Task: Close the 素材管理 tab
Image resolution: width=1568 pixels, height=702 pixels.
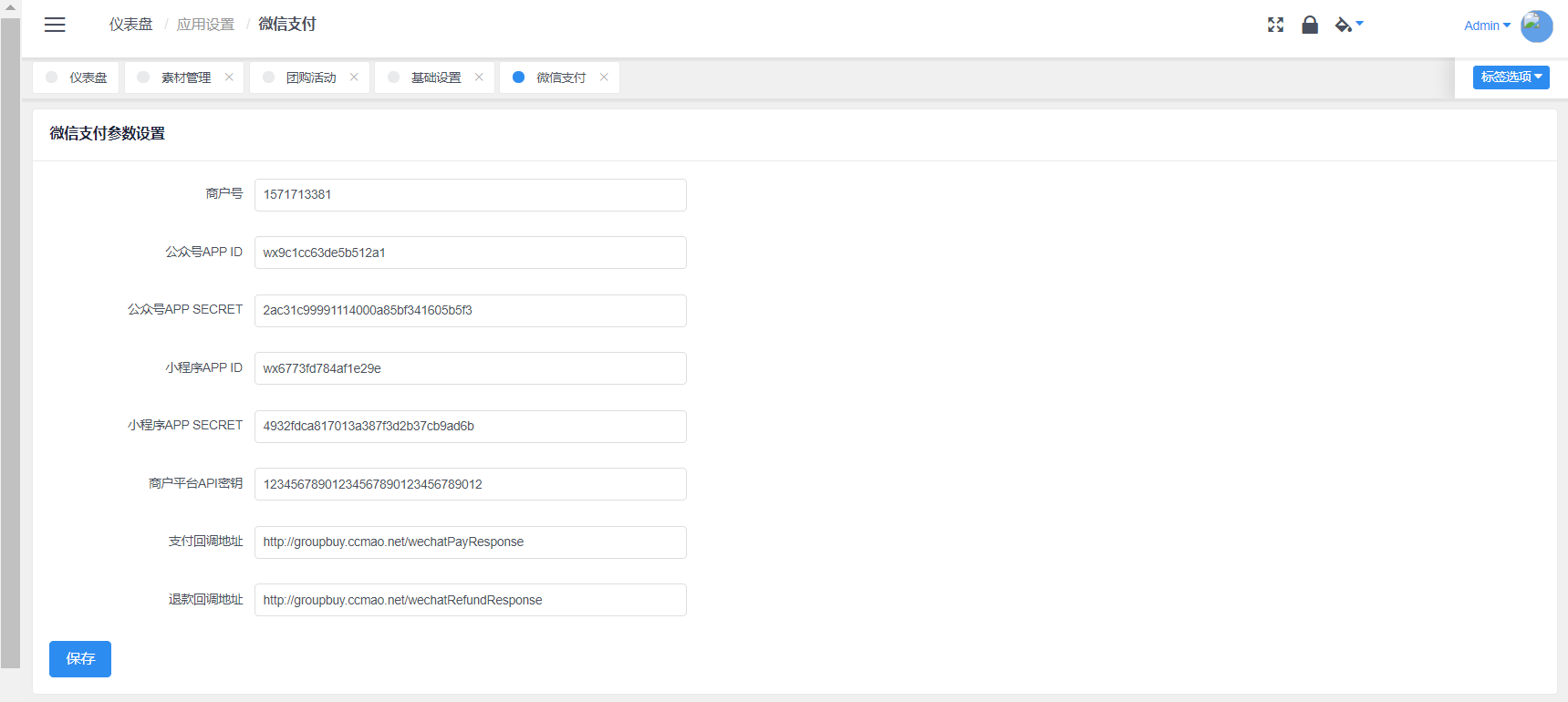Action: tap(229, 77)
